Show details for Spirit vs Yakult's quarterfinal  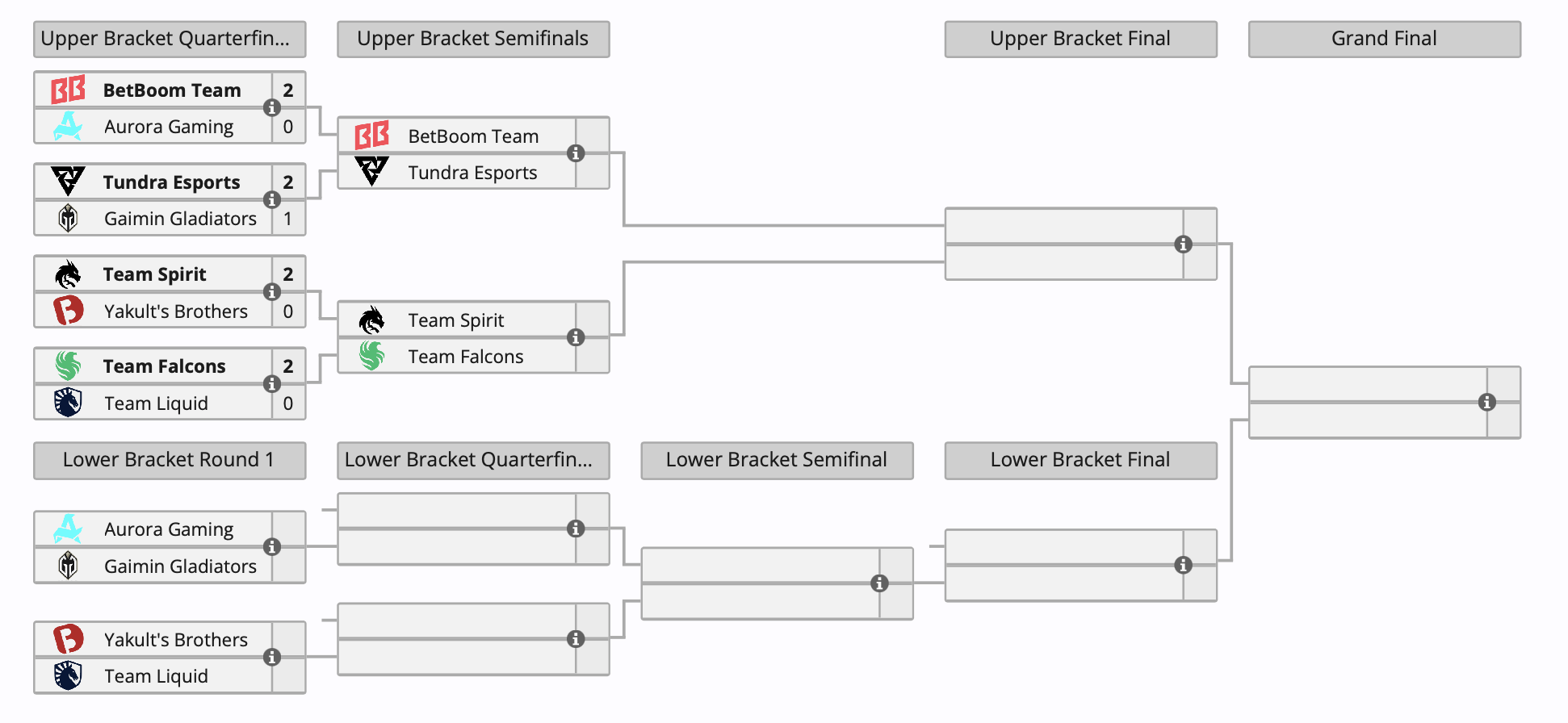(x=272, y=292)
